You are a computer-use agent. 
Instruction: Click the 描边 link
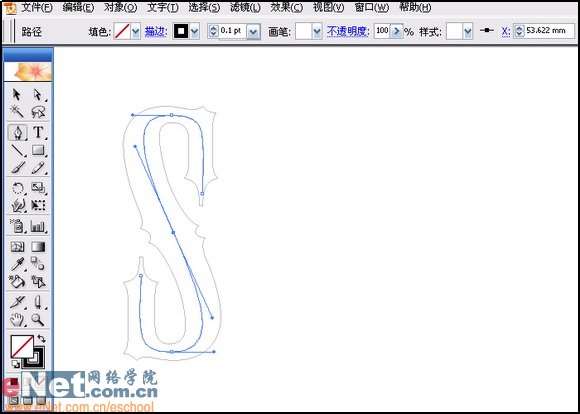(x=156, y=32)
